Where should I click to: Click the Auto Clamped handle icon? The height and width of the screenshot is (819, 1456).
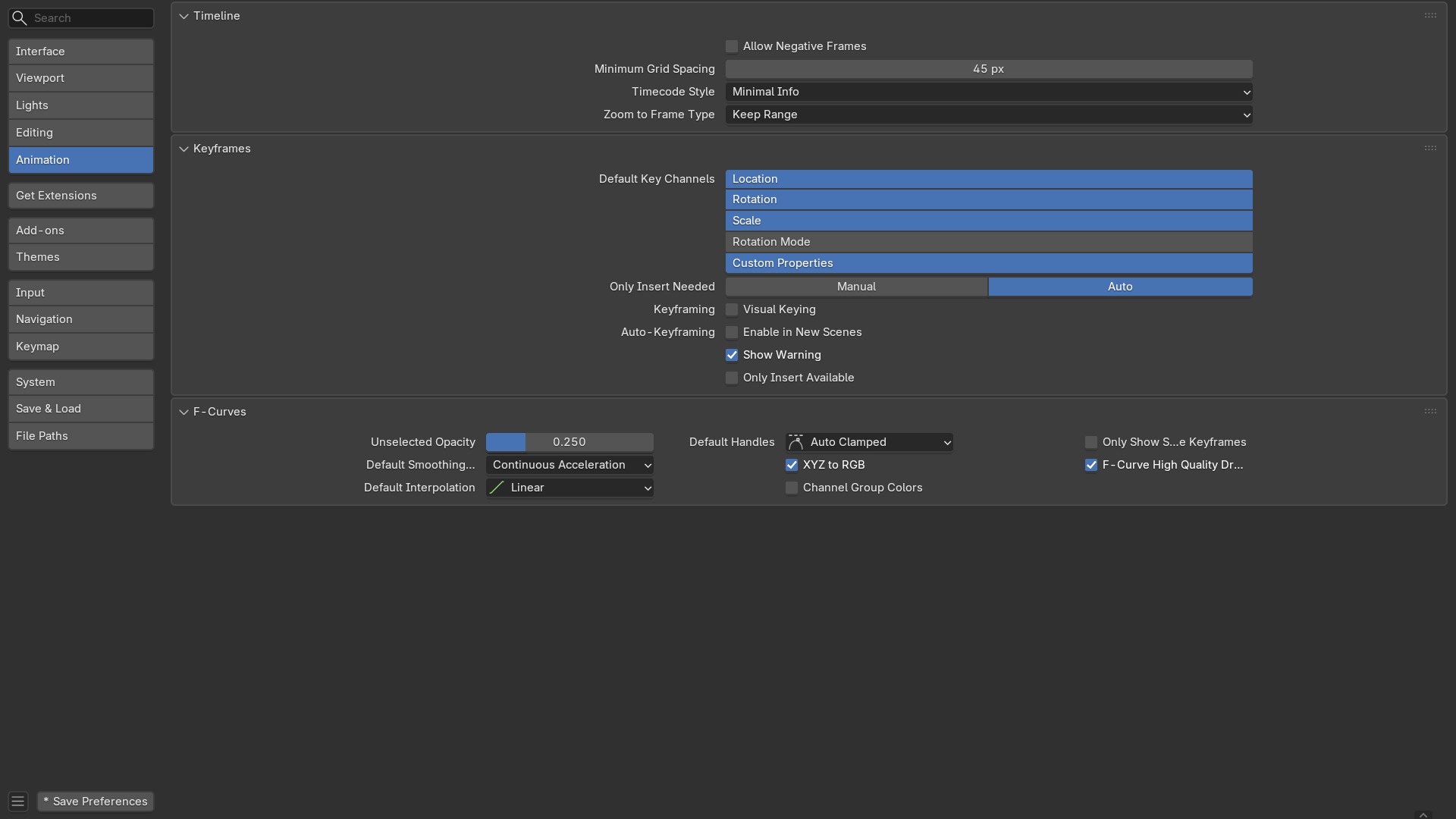[x=795, y=442]
